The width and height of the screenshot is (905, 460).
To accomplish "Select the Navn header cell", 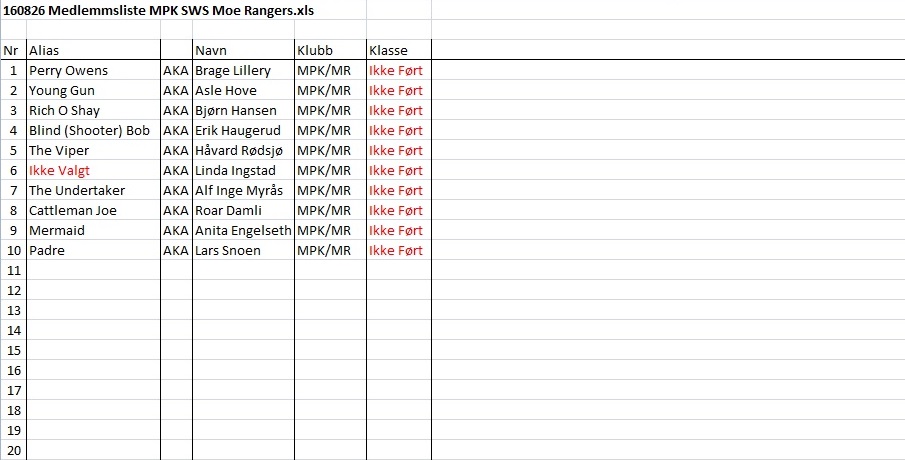I will 244,50.
